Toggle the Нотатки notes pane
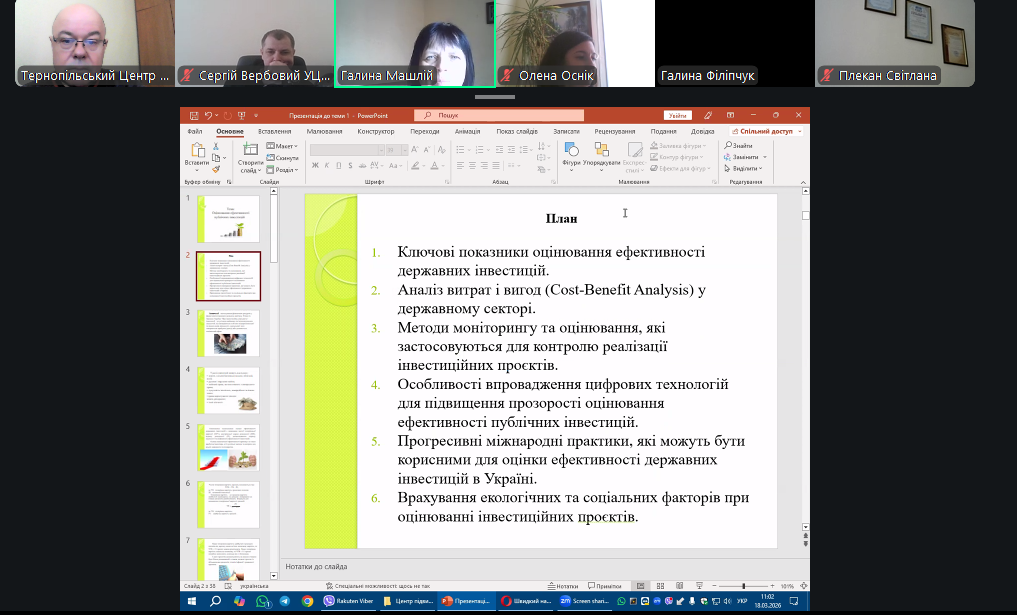Image resolution: width=1017 pixels, height=615 pixels. (563, 586)
